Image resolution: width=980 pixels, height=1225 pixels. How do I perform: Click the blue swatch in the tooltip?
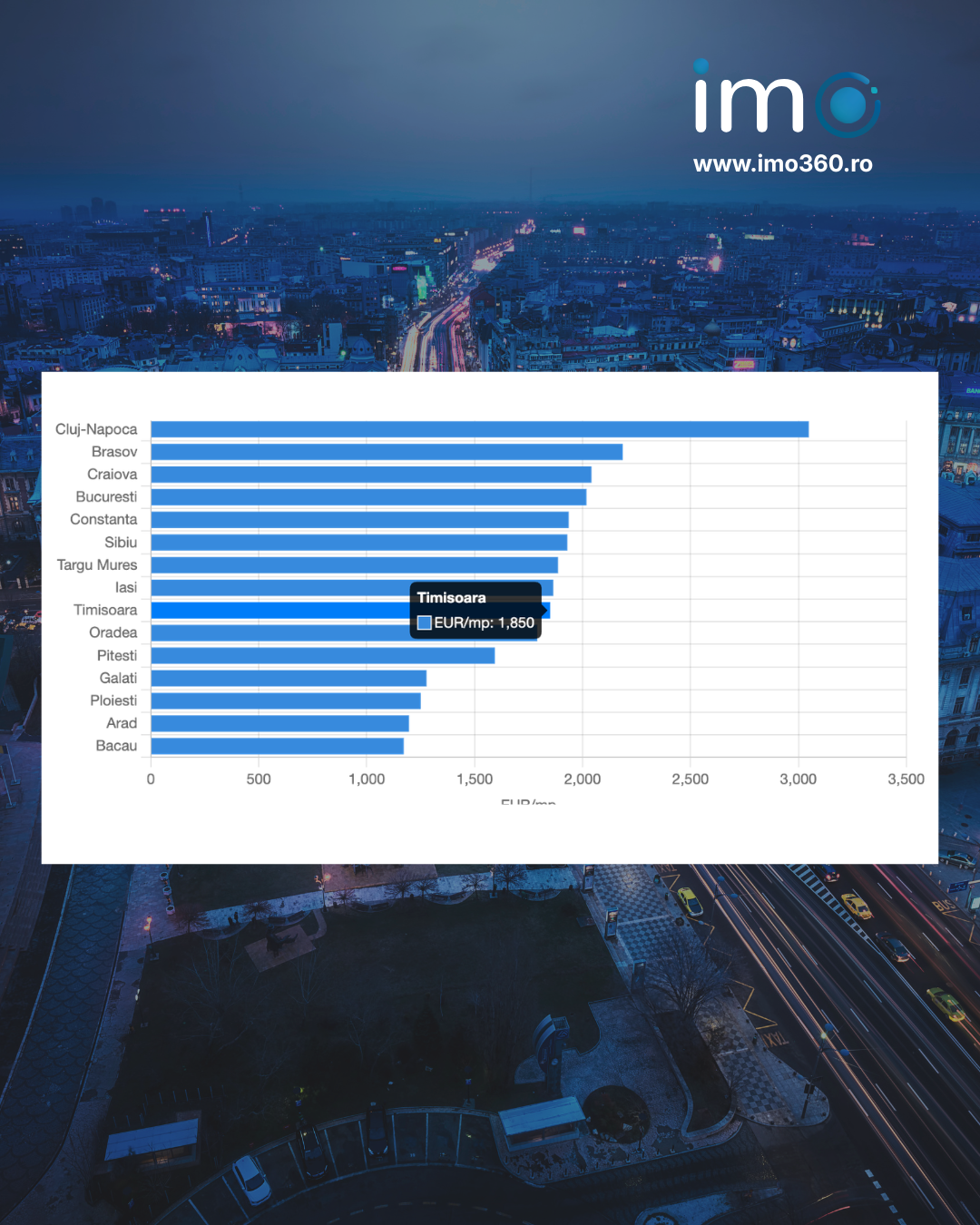(424, 622)
